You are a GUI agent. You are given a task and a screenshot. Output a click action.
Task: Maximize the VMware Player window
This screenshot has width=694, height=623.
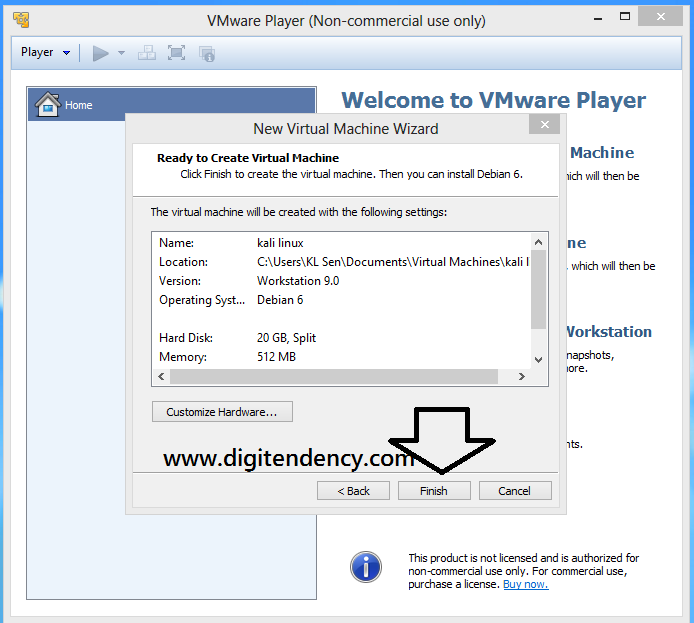625,17
